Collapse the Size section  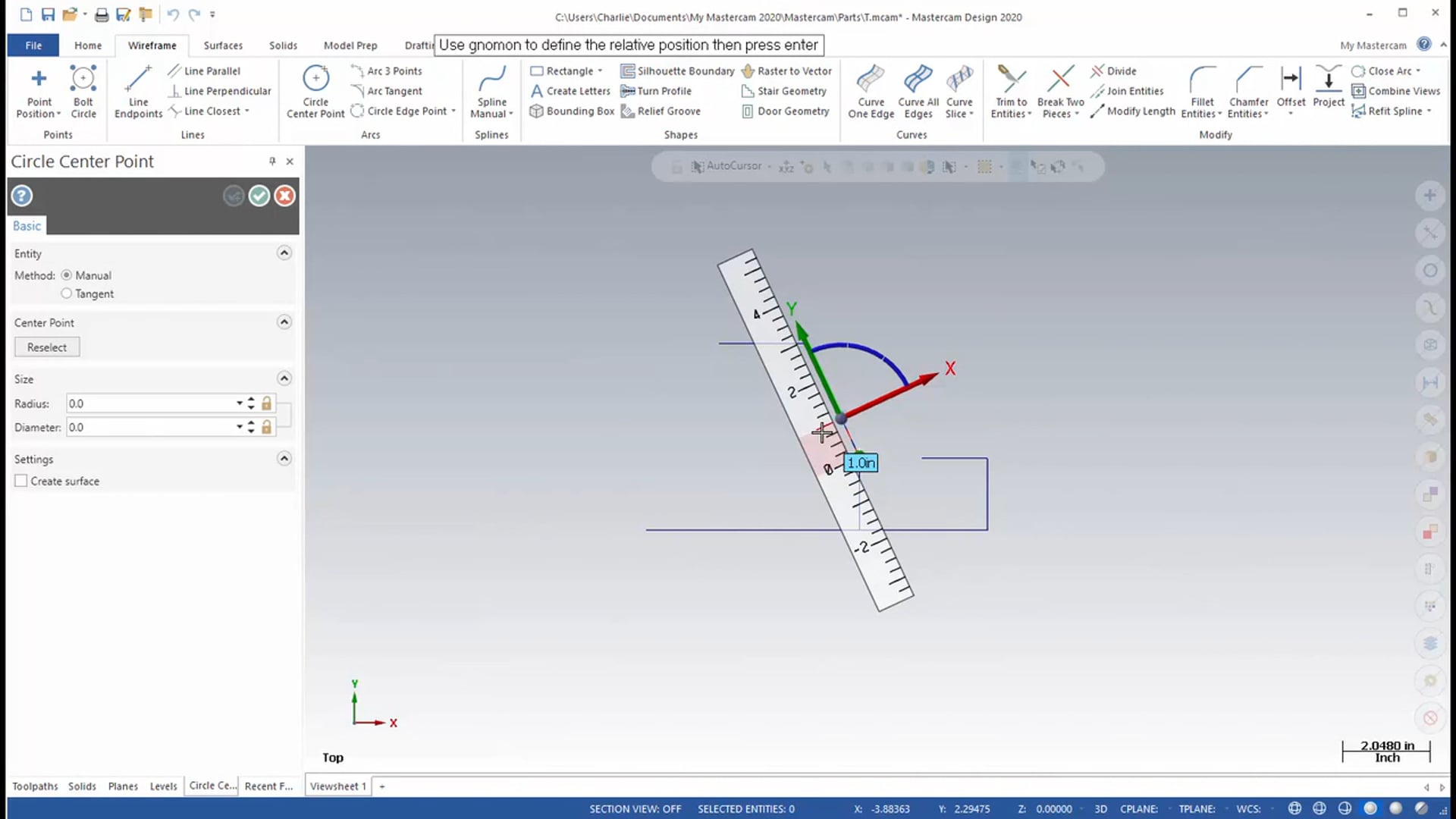(x=284, y=378)
